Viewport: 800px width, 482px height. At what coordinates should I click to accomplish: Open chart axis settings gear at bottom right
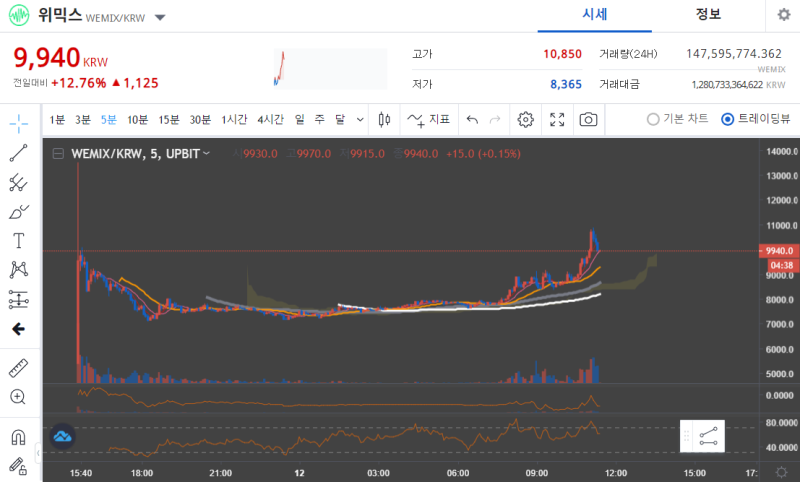(781, 472)
